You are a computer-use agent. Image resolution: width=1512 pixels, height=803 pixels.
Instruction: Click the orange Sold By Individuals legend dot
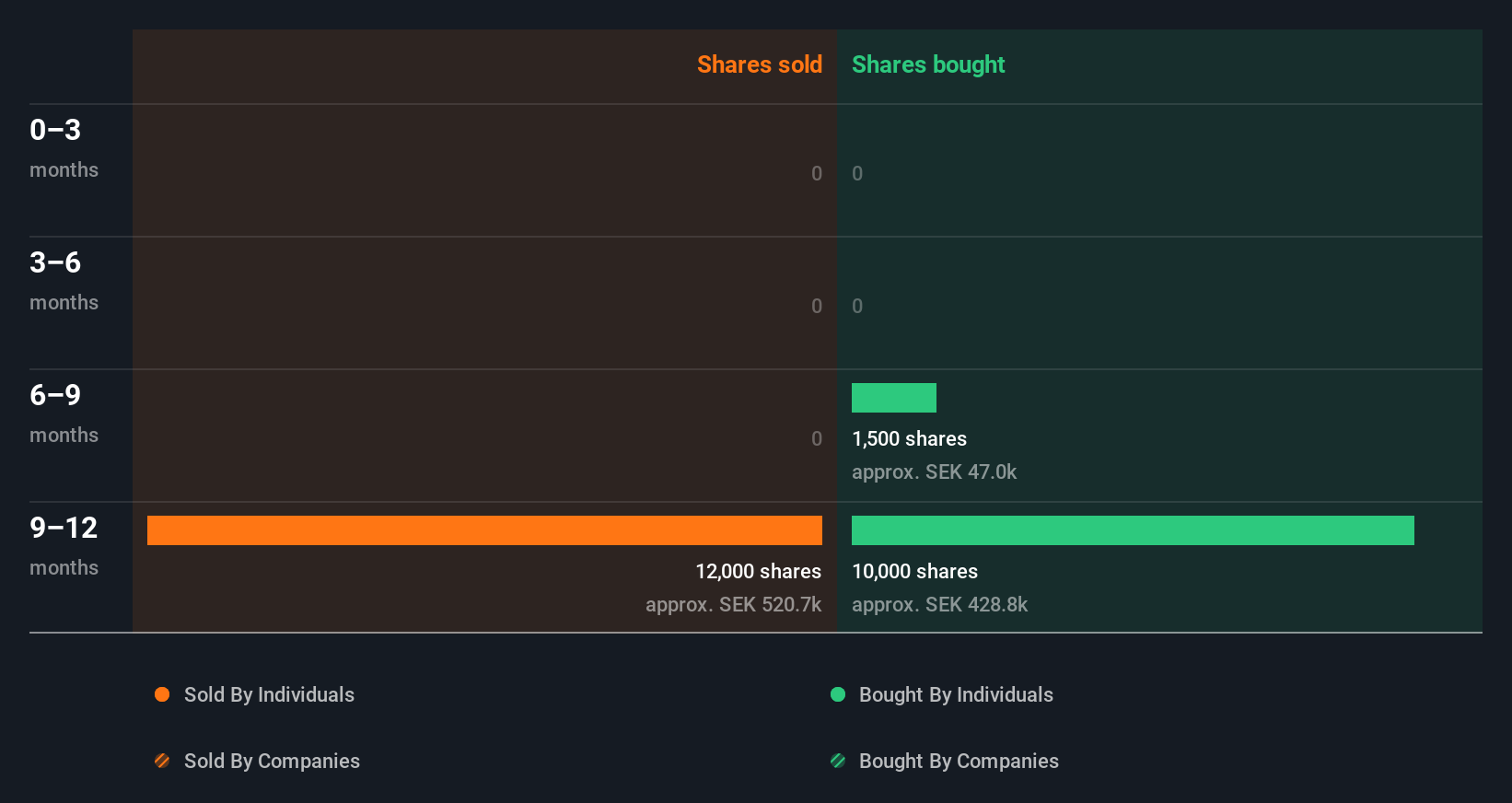(x=162, y=694)
